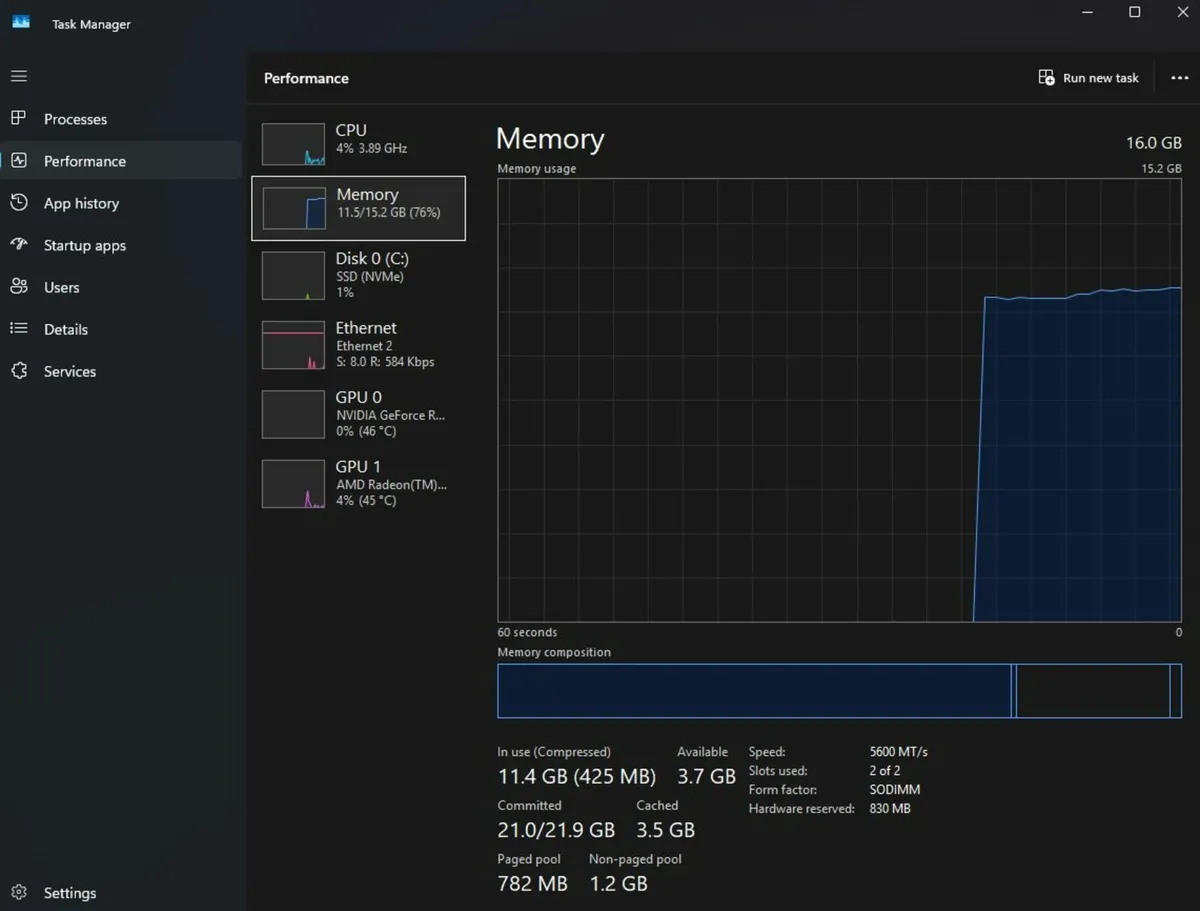View Startup apps section
The width and height of the screenshot is (1200, 911).
pos(84,245)
